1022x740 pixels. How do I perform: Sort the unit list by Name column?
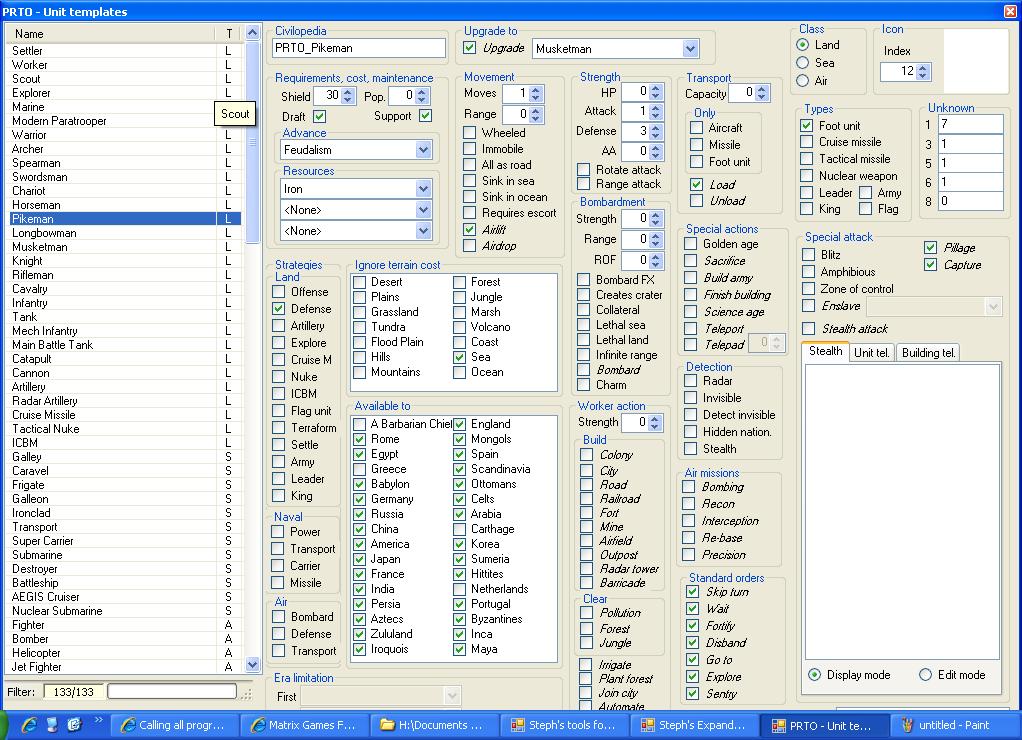click(111, 33)
